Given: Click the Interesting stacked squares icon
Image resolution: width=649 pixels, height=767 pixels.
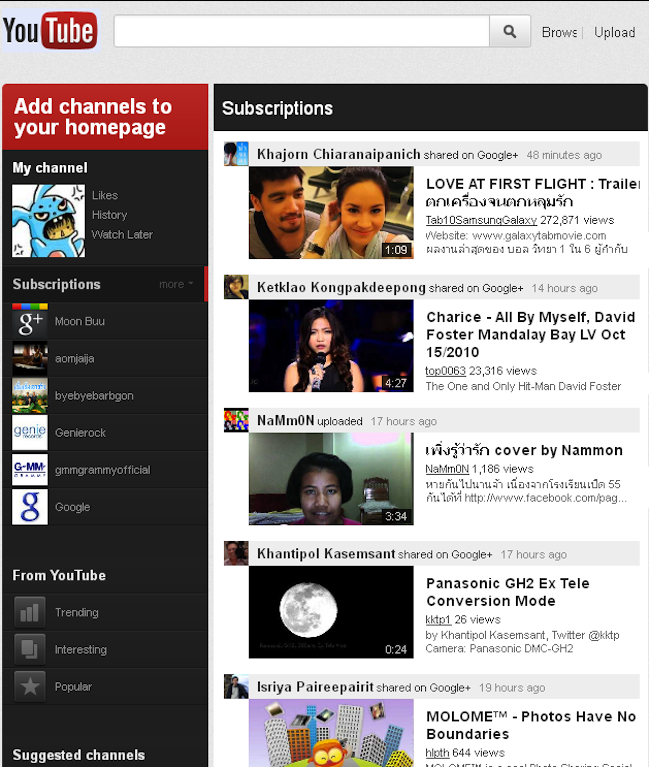Looking at the screenshot, I should pos(30,650).
